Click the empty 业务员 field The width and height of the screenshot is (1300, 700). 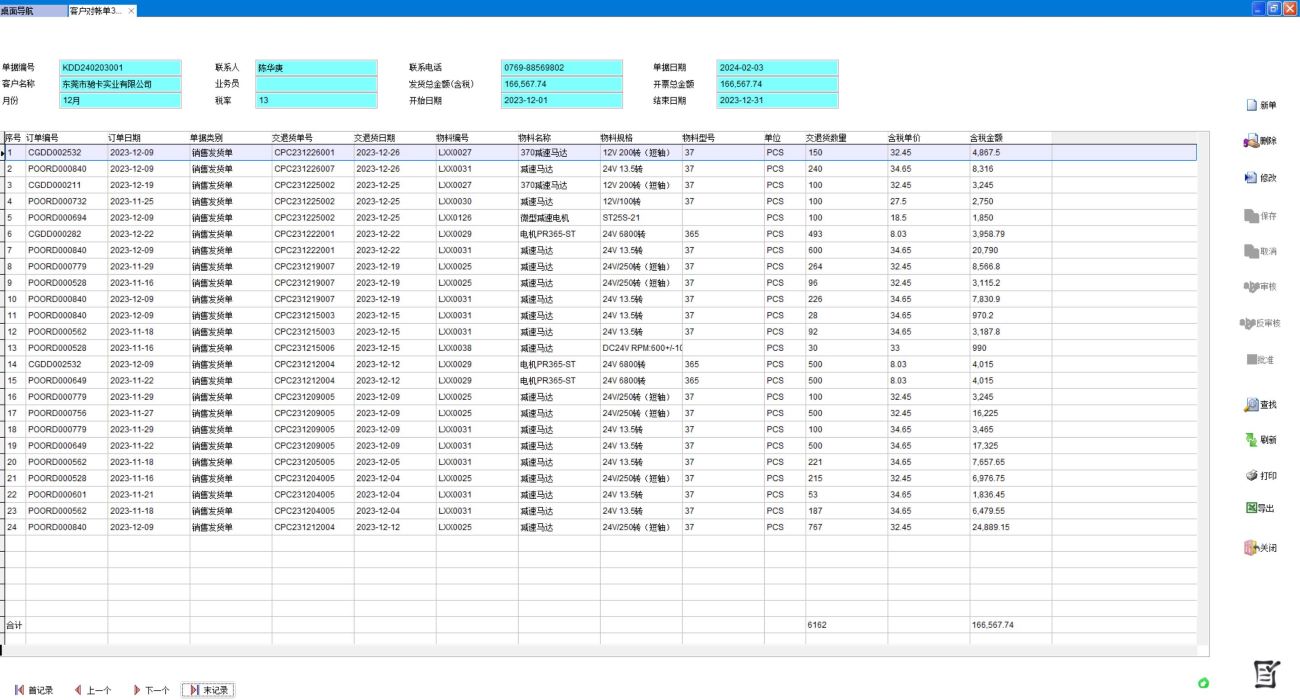(316, 84)
